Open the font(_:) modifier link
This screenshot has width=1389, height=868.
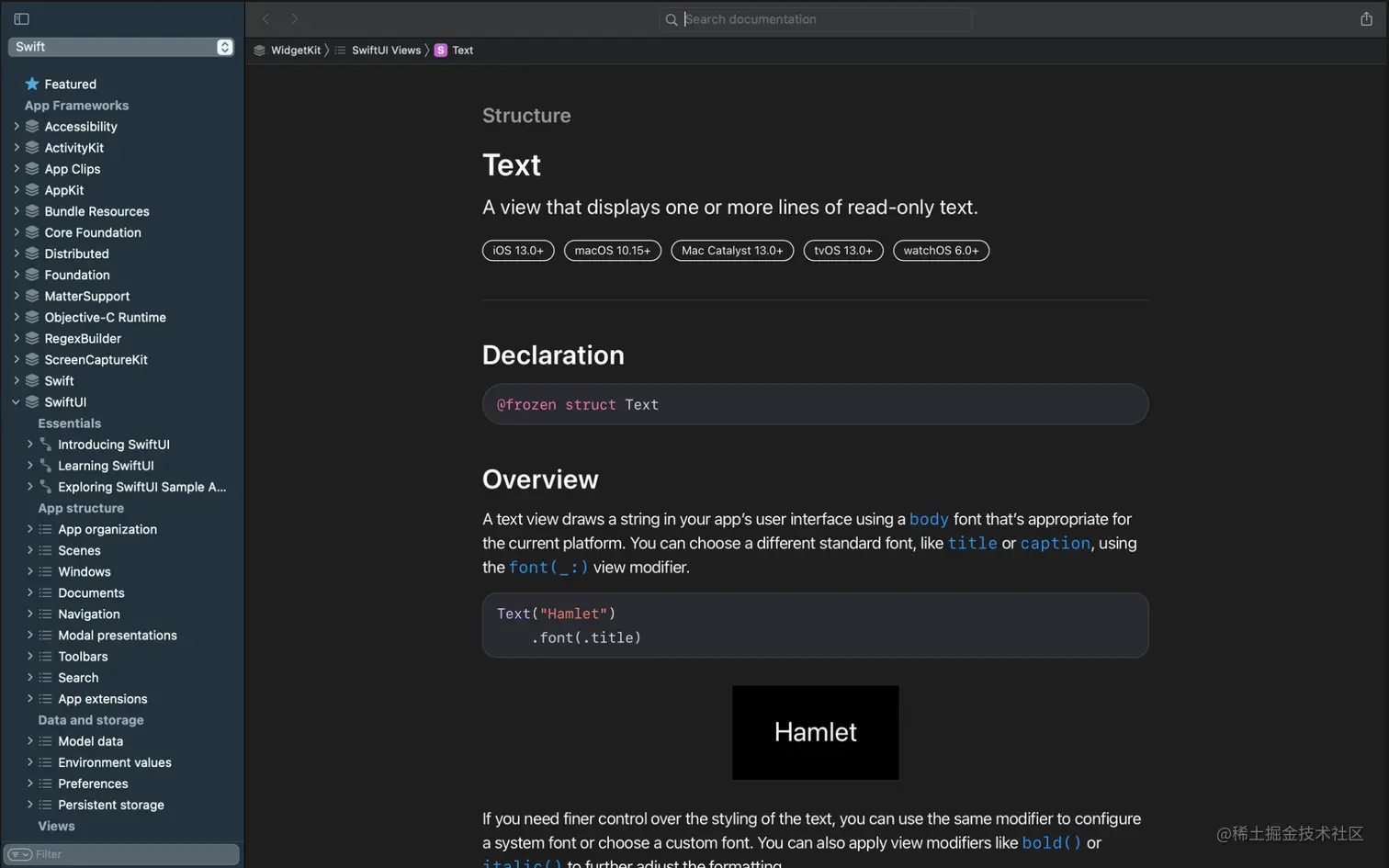(x=548, y=568)
